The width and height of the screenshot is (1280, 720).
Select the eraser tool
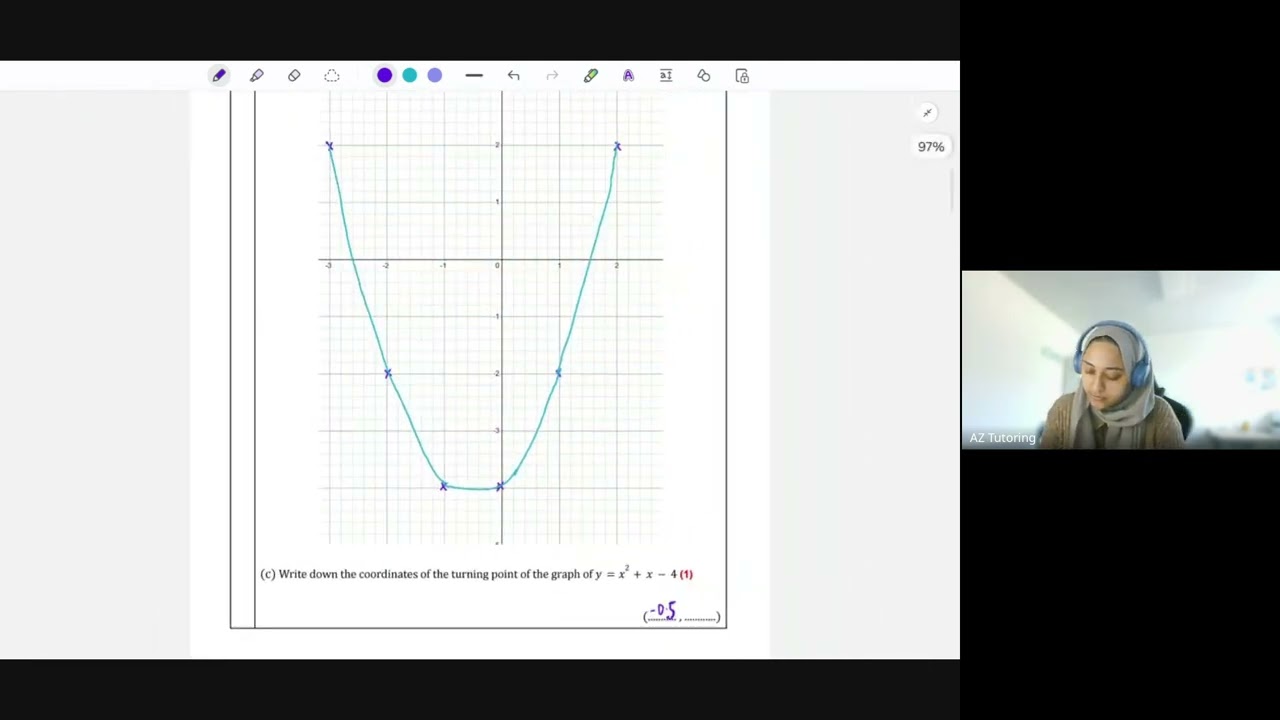click(x=294, y=76)
